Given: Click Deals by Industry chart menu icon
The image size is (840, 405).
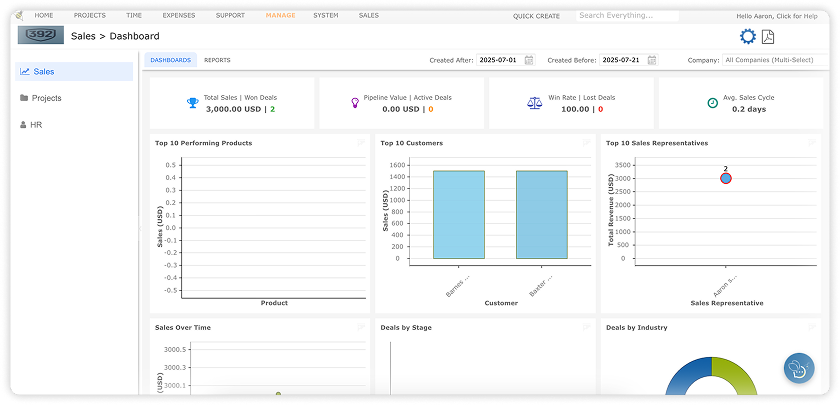Looking at the screenshot, I should [x=812, y=327].
